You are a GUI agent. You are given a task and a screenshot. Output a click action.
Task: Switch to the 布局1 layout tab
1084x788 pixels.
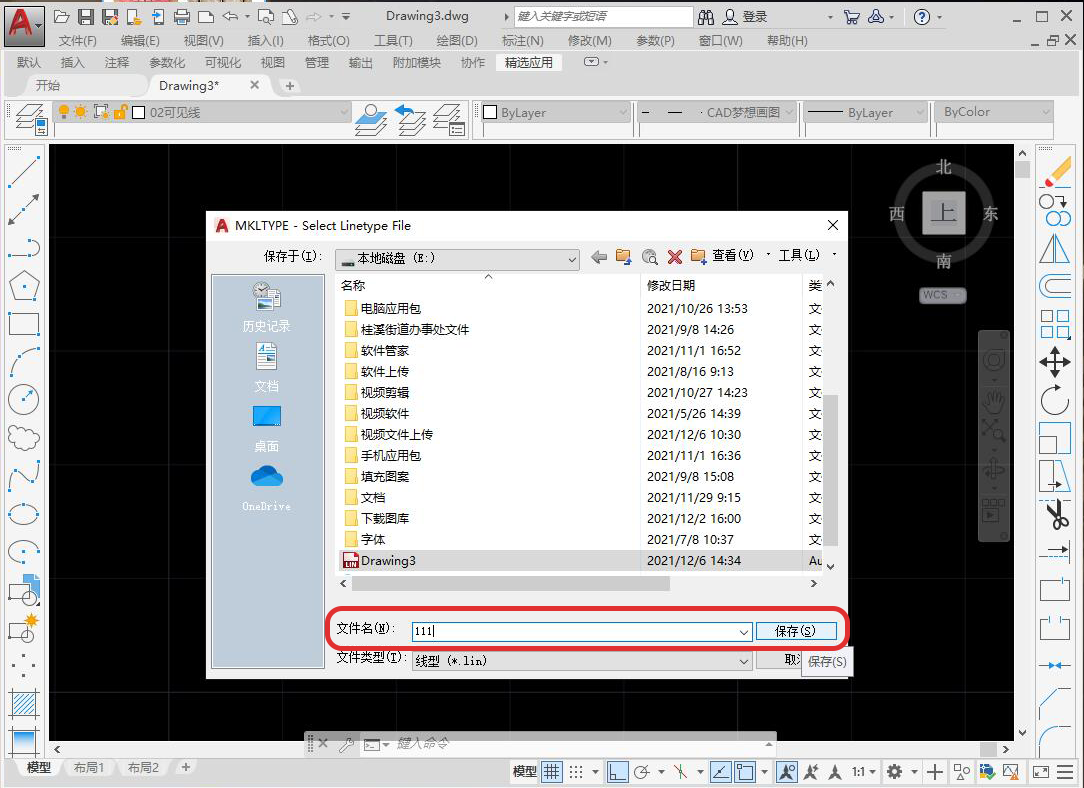pos(89,767)
